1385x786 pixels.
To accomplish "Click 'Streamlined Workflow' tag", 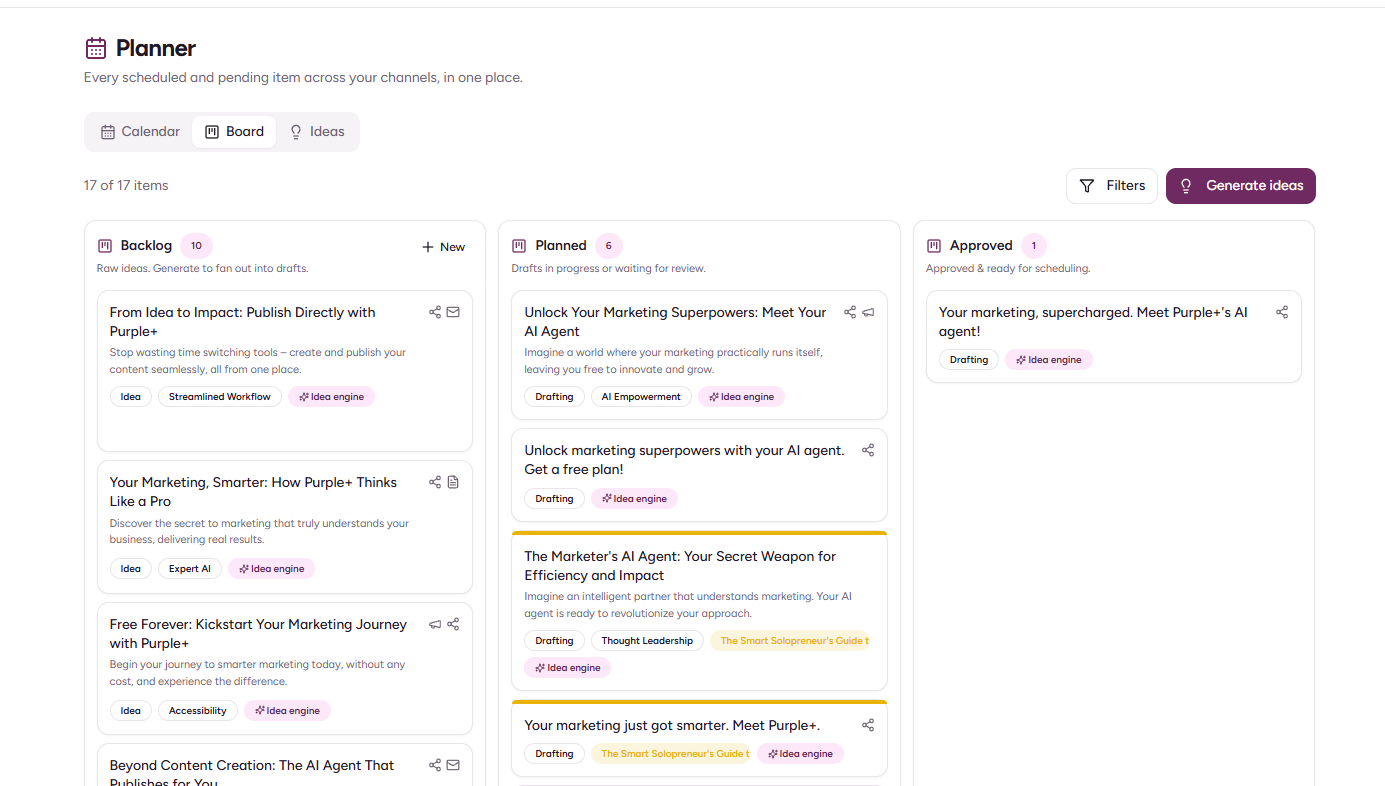I will click(x=220, y=397).
